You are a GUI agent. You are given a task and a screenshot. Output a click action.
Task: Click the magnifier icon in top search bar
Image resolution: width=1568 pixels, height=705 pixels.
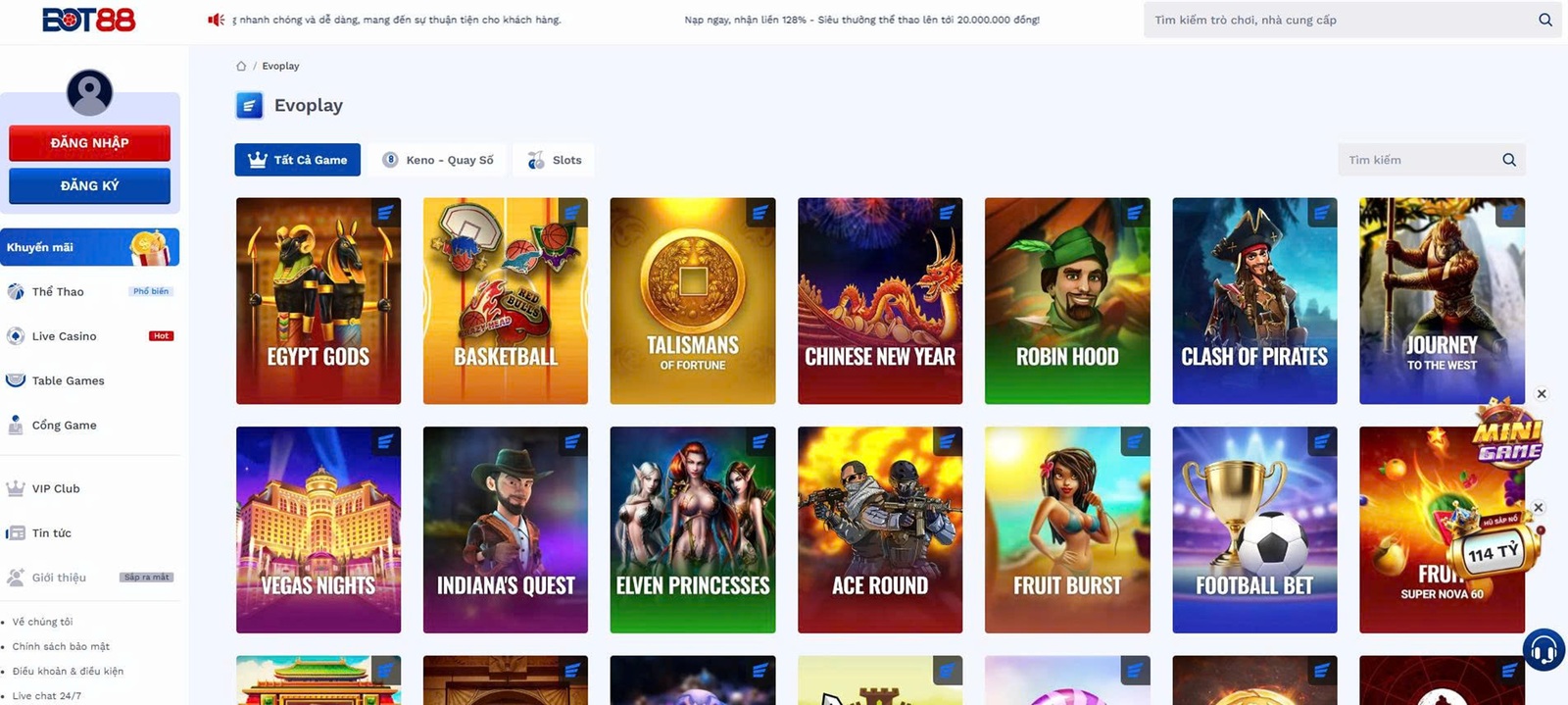click(x=1544, y=20)
